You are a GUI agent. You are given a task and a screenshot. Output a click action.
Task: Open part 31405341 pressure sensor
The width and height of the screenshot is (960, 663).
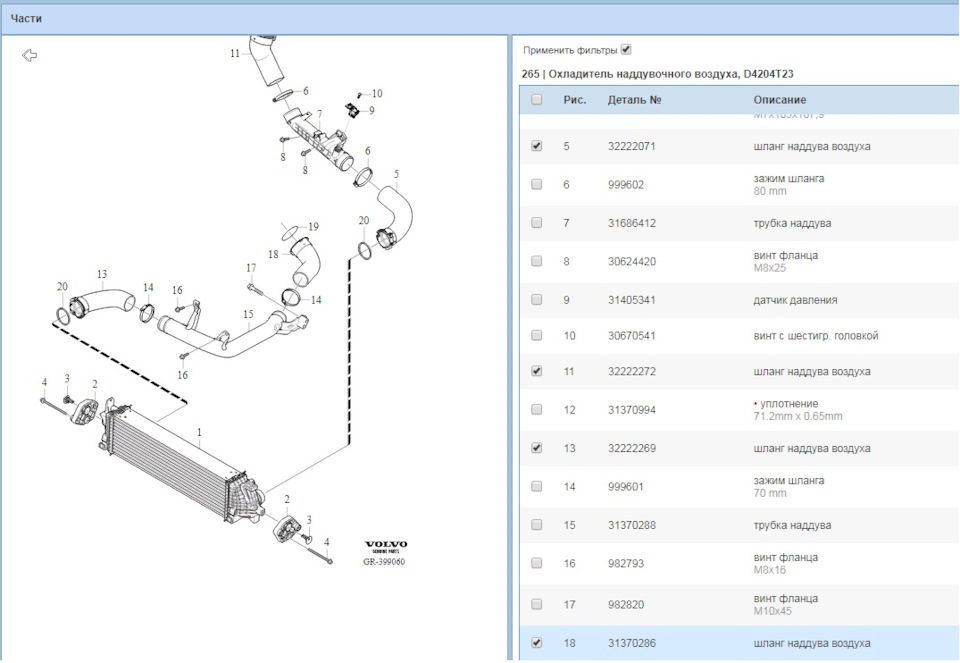coord(631,298)
